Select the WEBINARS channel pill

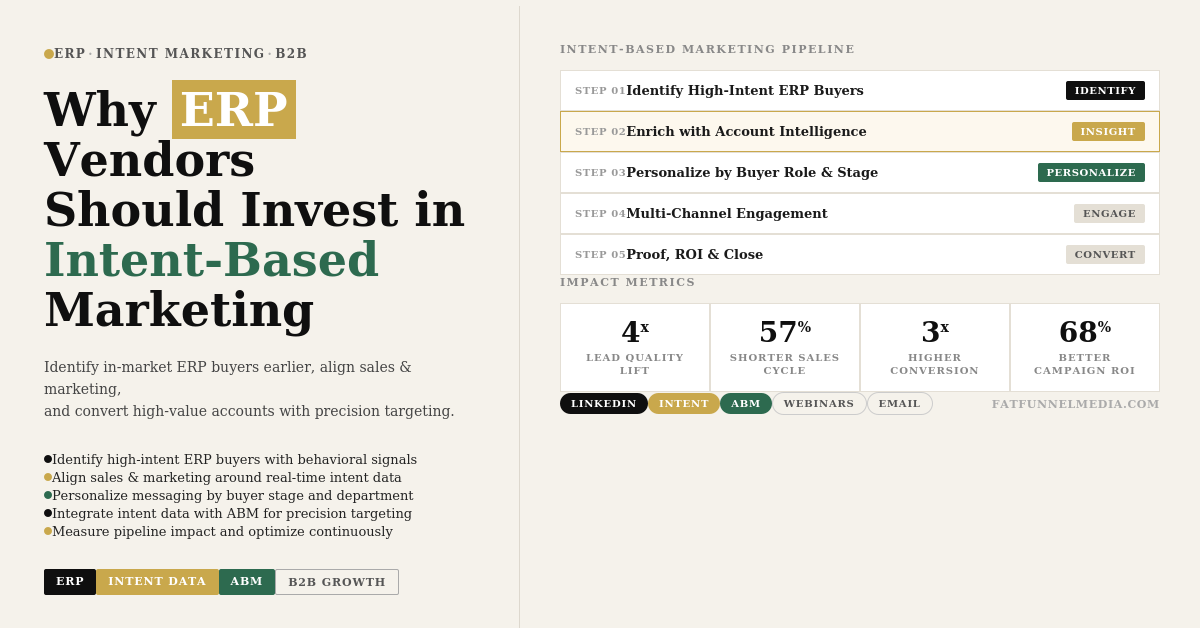click(819, 404)
